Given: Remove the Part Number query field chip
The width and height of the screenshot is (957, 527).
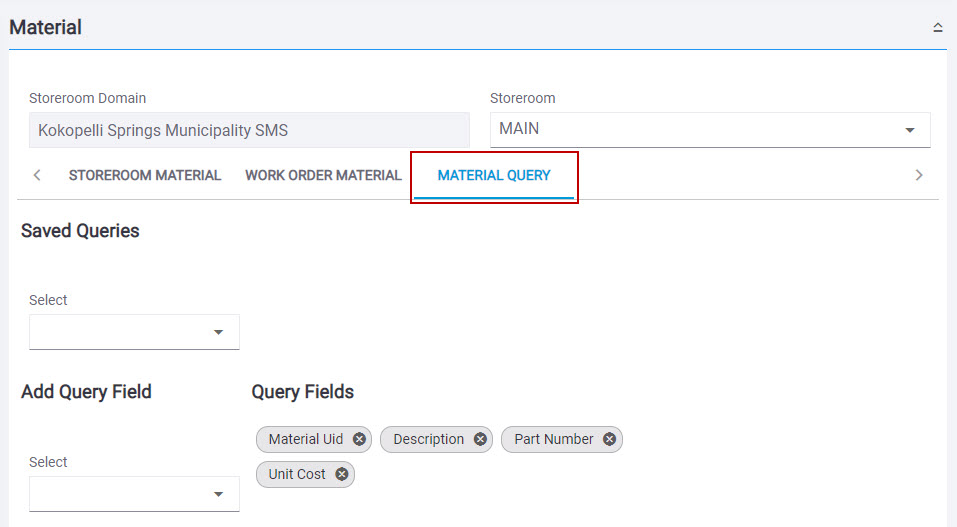Looking at the screenshot, I should [609, 439].
